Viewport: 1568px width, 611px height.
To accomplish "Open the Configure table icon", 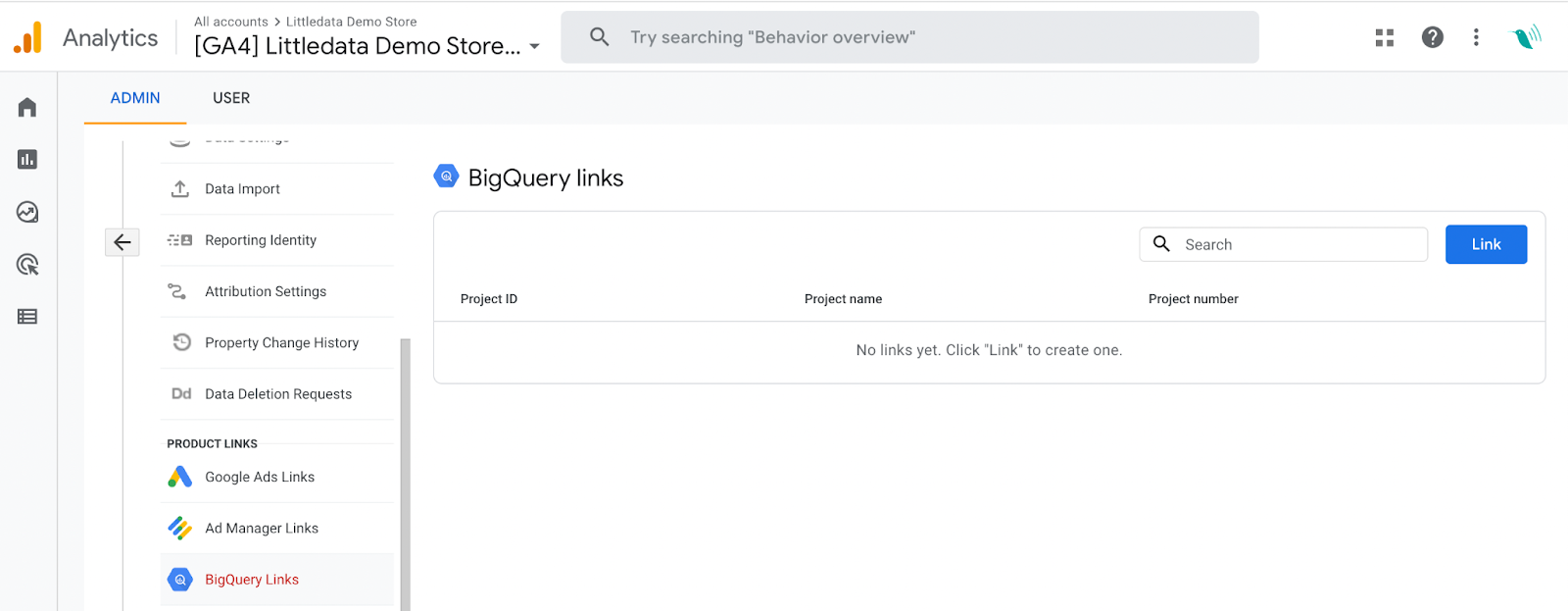I will [x=27, y=316].
